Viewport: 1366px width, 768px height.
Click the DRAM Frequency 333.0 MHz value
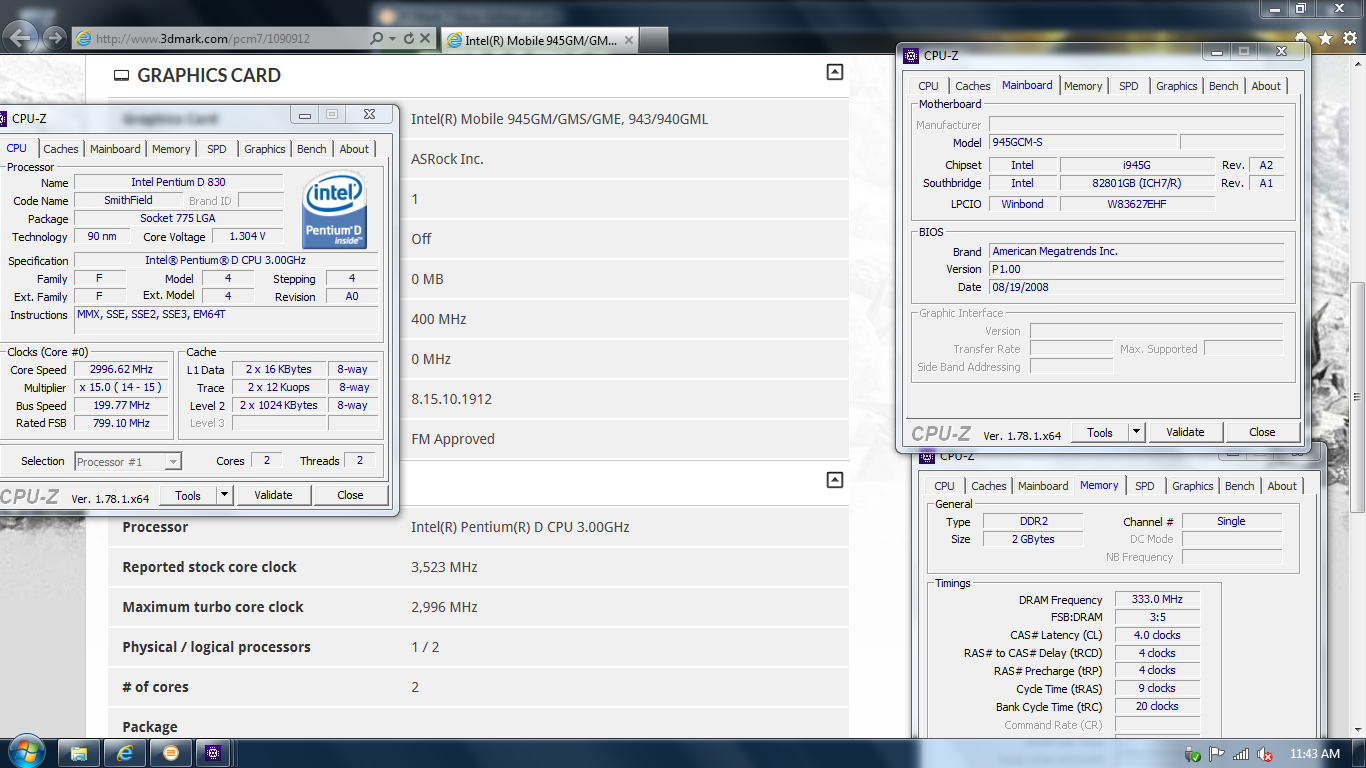click(1157, 599)
